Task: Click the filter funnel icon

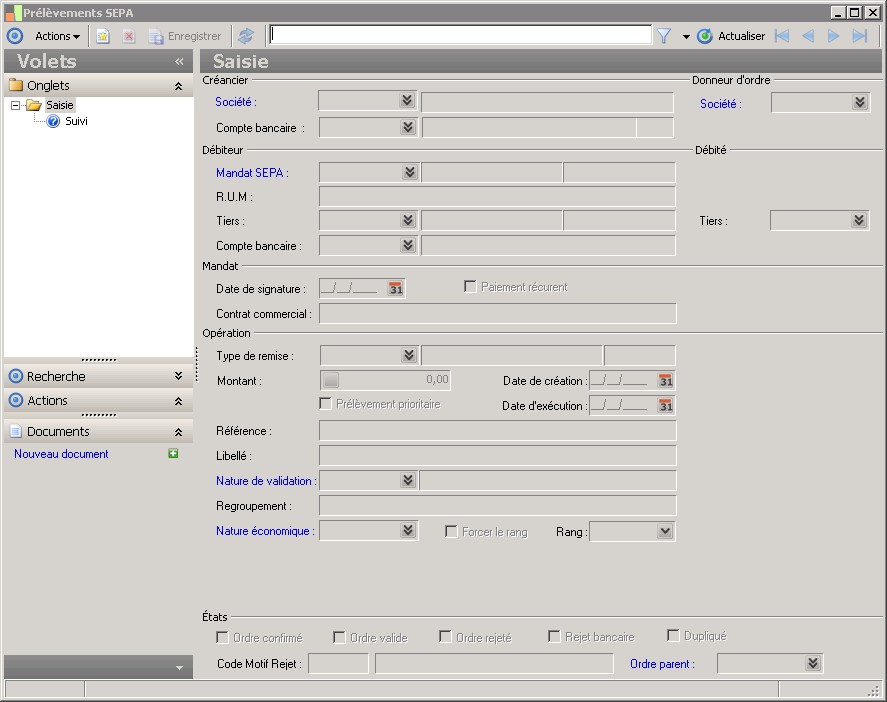Action: click(x=664, y=36)
